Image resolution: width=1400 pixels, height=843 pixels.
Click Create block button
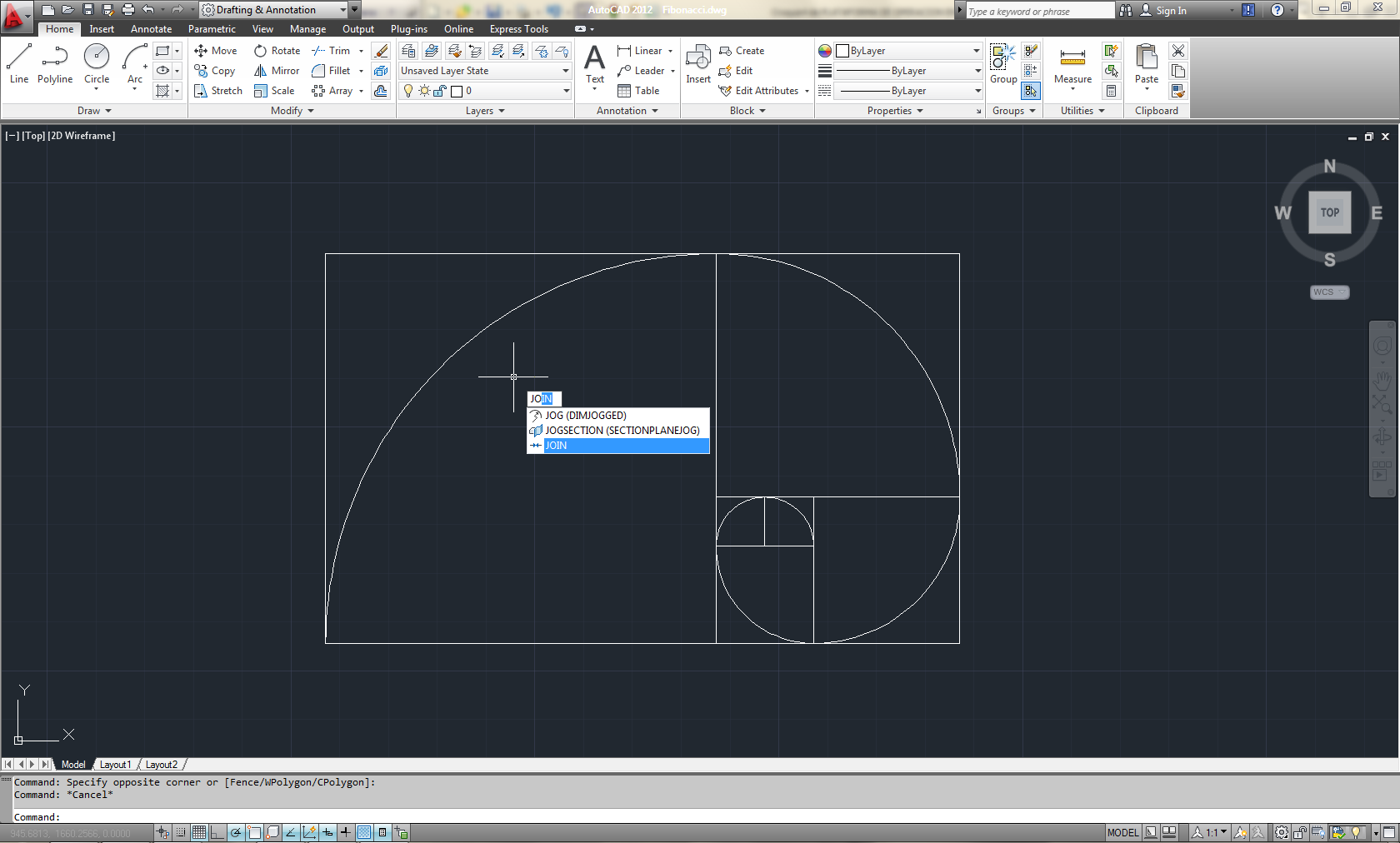pyautogui.click(x=742, y=51)
